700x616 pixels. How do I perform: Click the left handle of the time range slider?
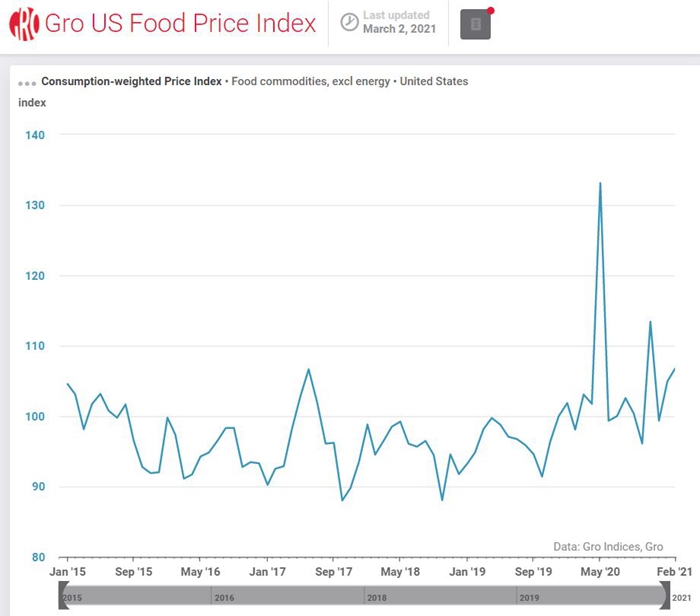tap(61, 597)
